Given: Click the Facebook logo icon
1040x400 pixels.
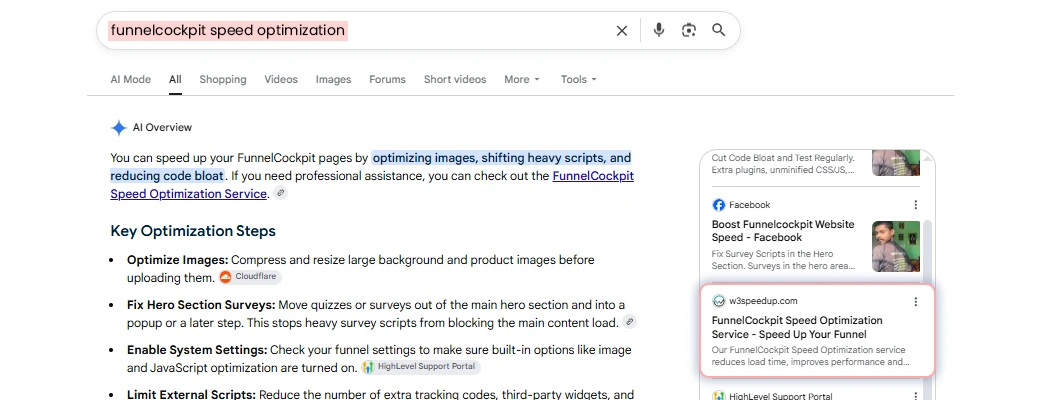Looking at the screenshot, I should click(x=718, y=205).
